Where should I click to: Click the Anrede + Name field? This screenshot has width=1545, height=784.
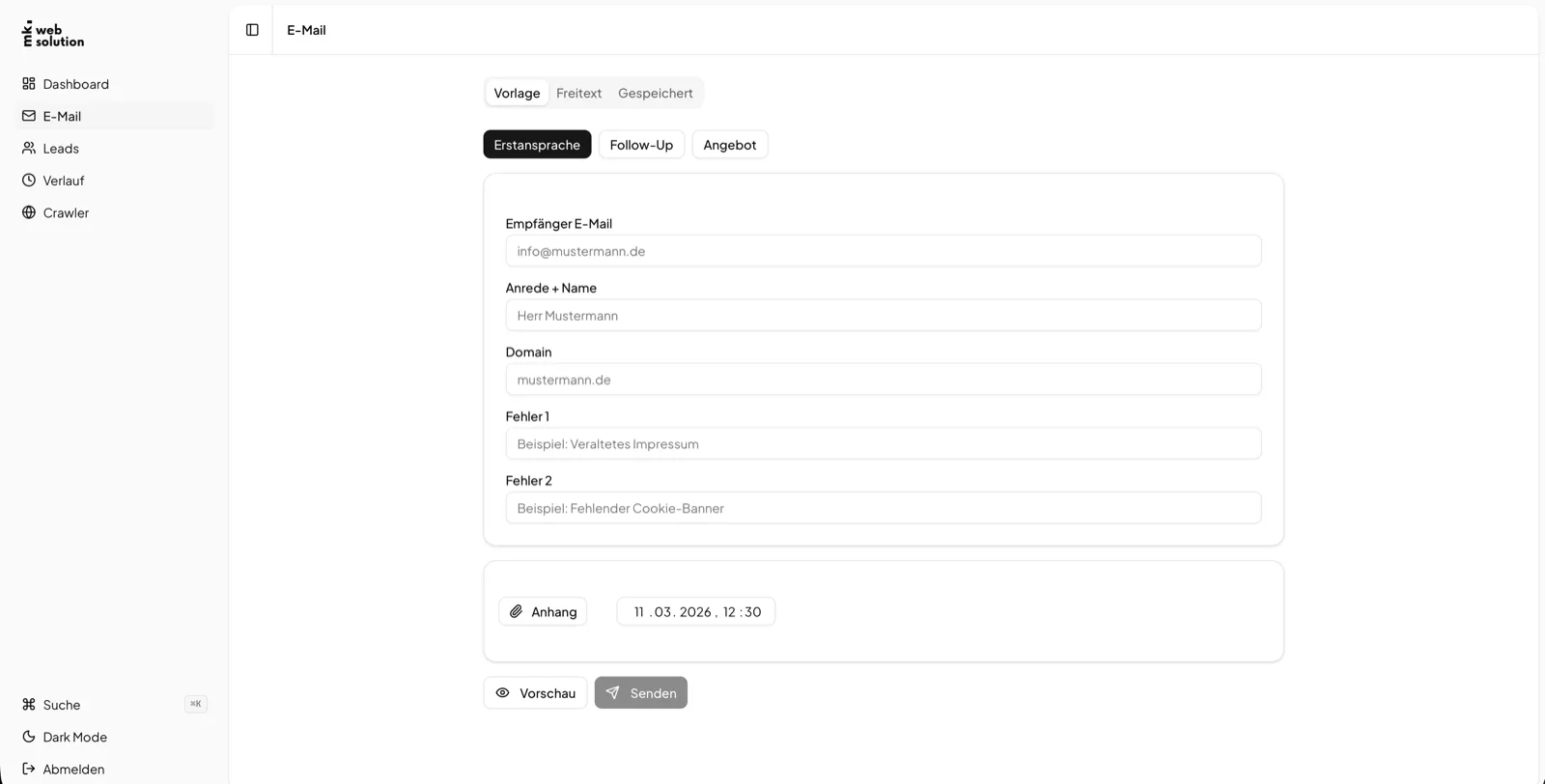click(884, 316)
